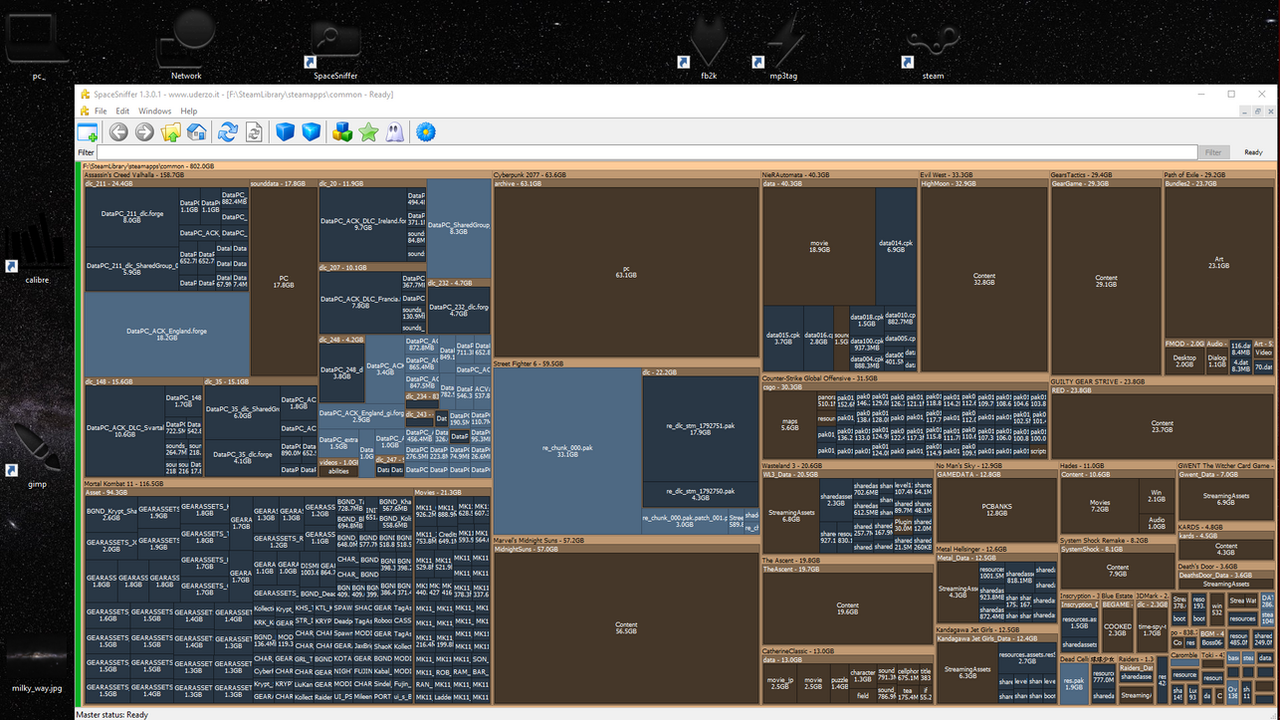Select the Art 23.1GB block
The width and height of the screenshot is (1280, 720).
pos(1219,263)
